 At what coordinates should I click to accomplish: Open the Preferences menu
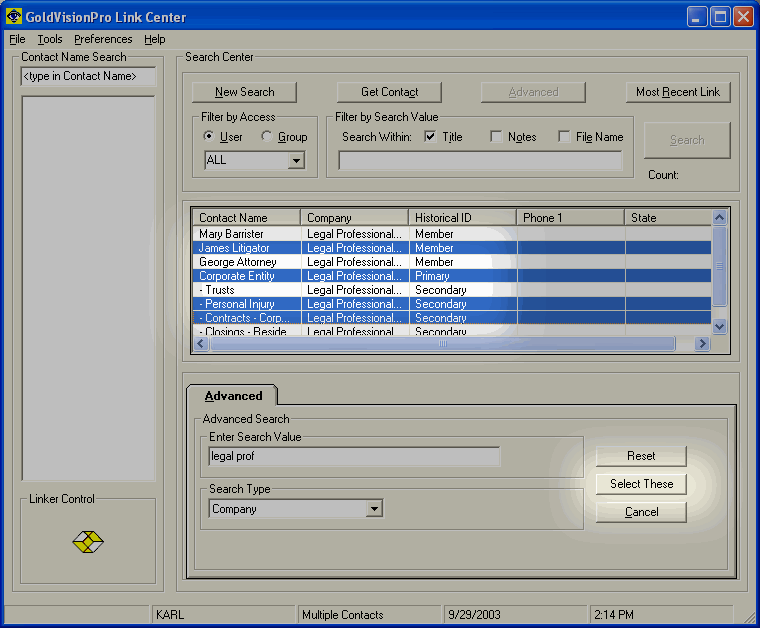103,39
